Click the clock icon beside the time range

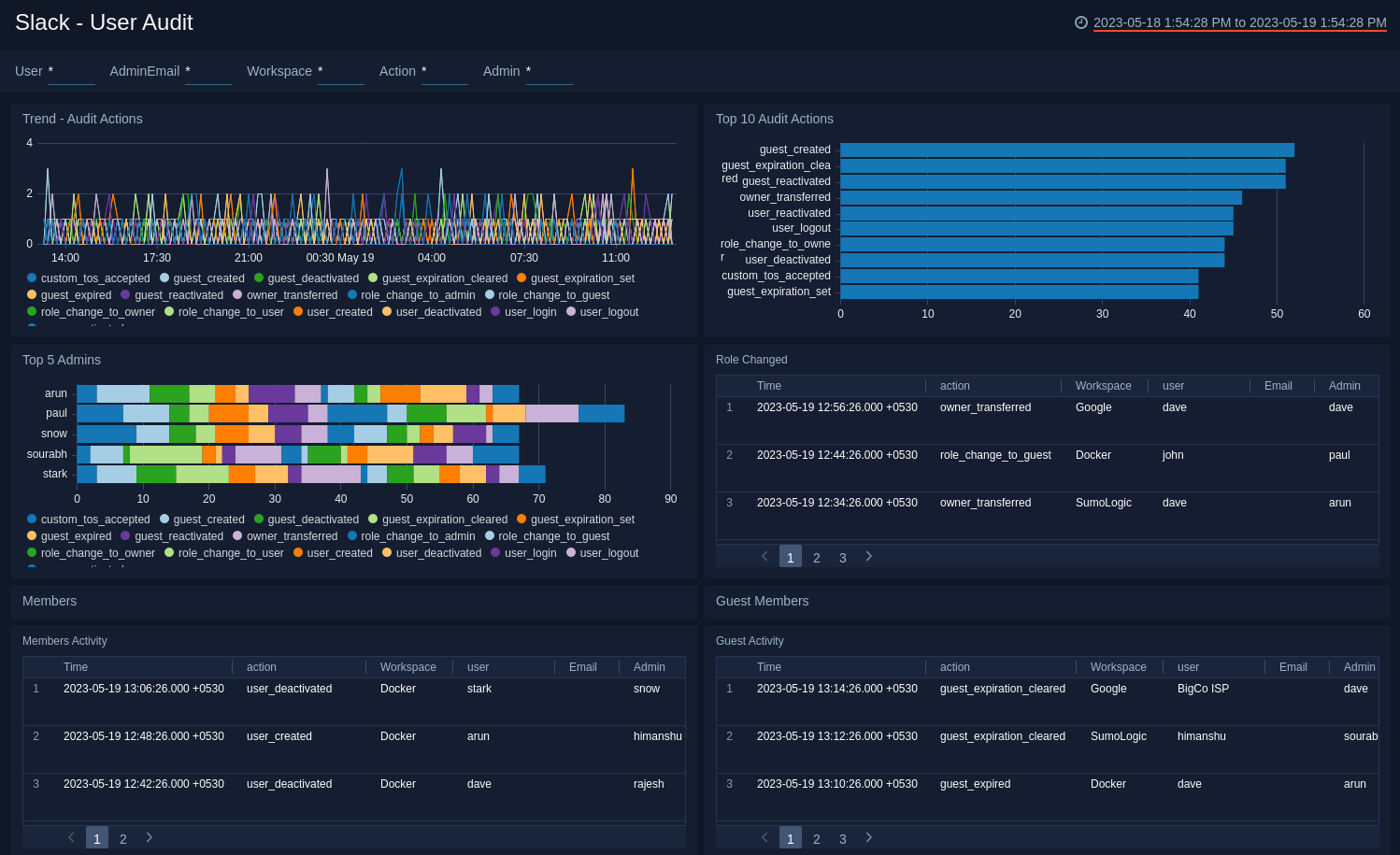(x=1081, y=22)
